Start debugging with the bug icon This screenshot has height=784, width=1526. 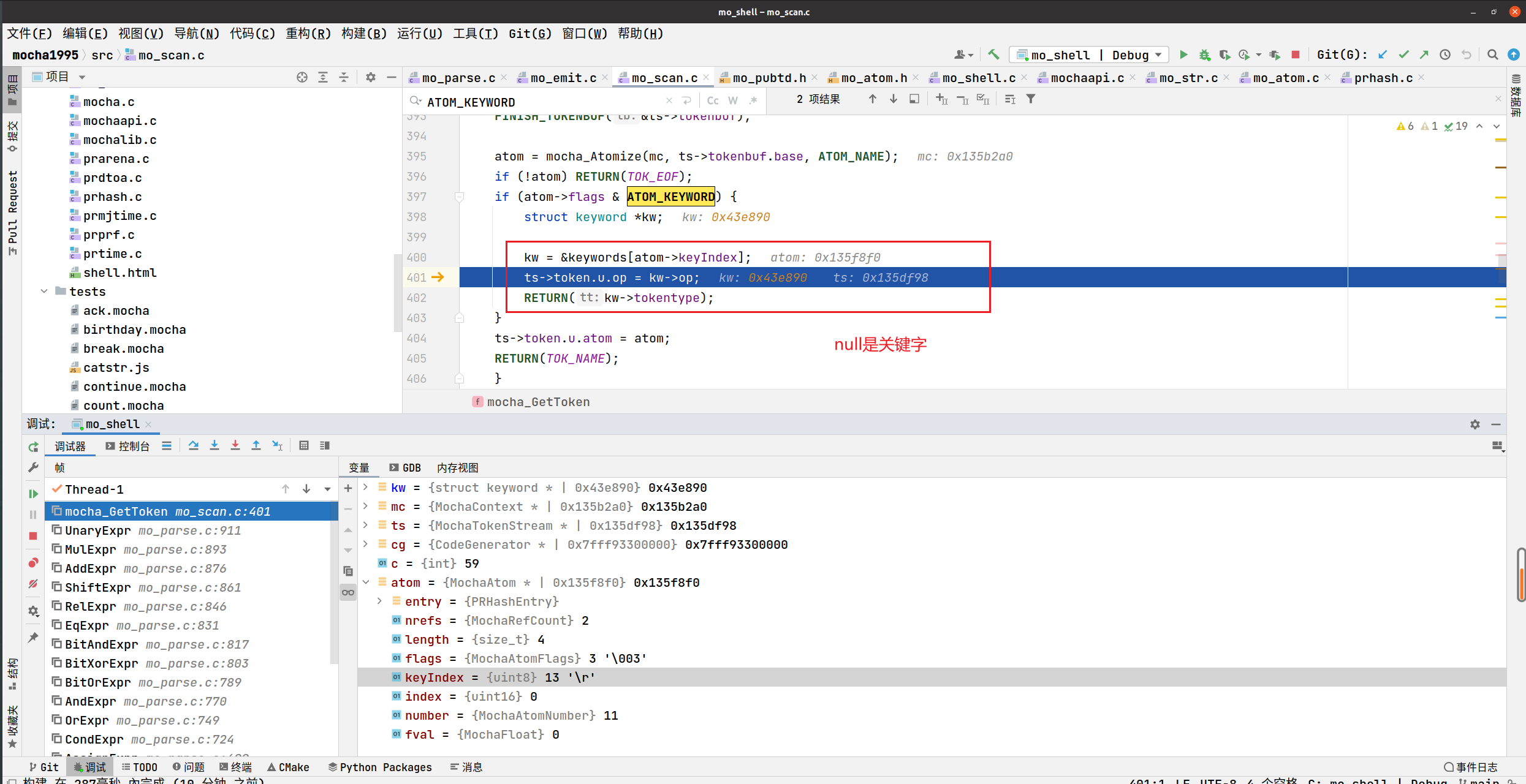(x=1204, y=55)
